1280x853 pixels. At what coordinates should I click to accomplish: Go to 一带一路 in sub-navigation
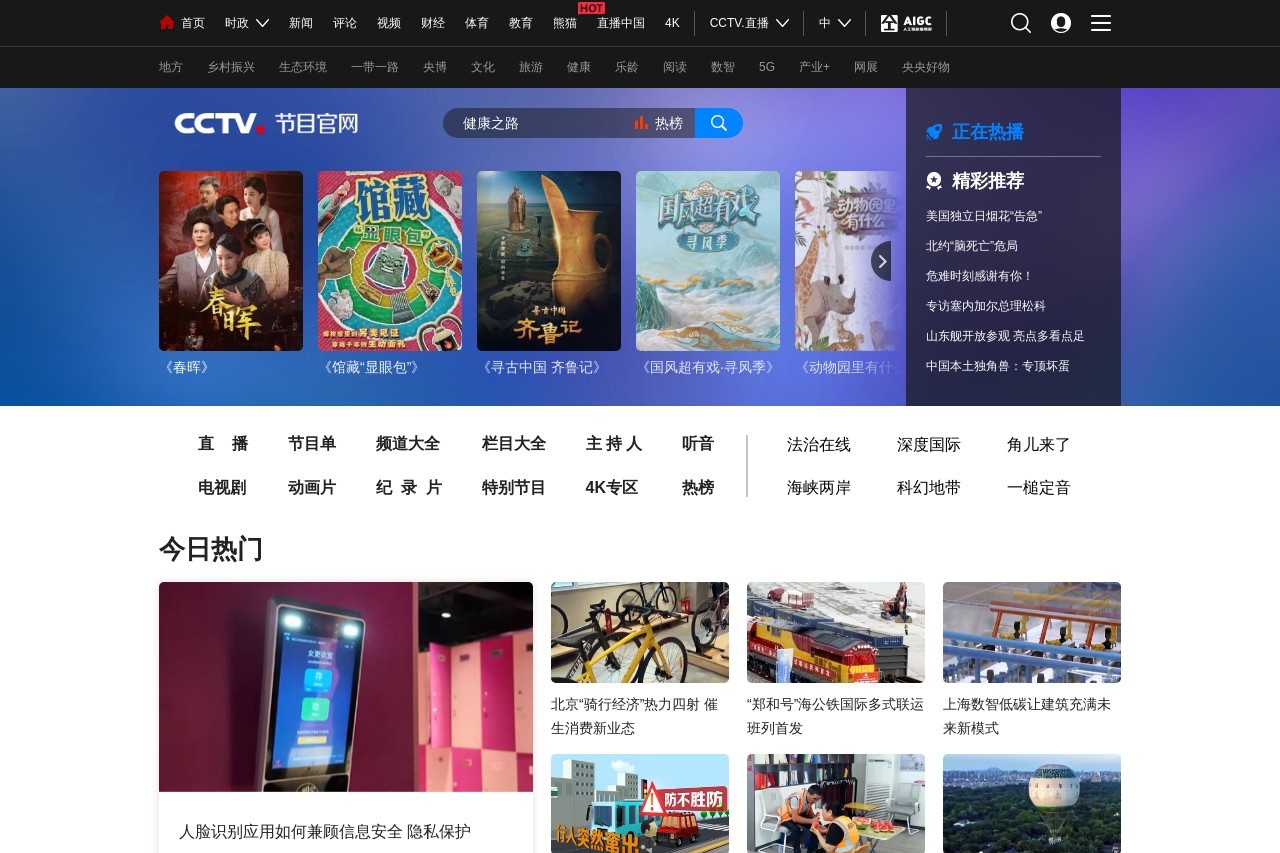click(x=375, y=67)
